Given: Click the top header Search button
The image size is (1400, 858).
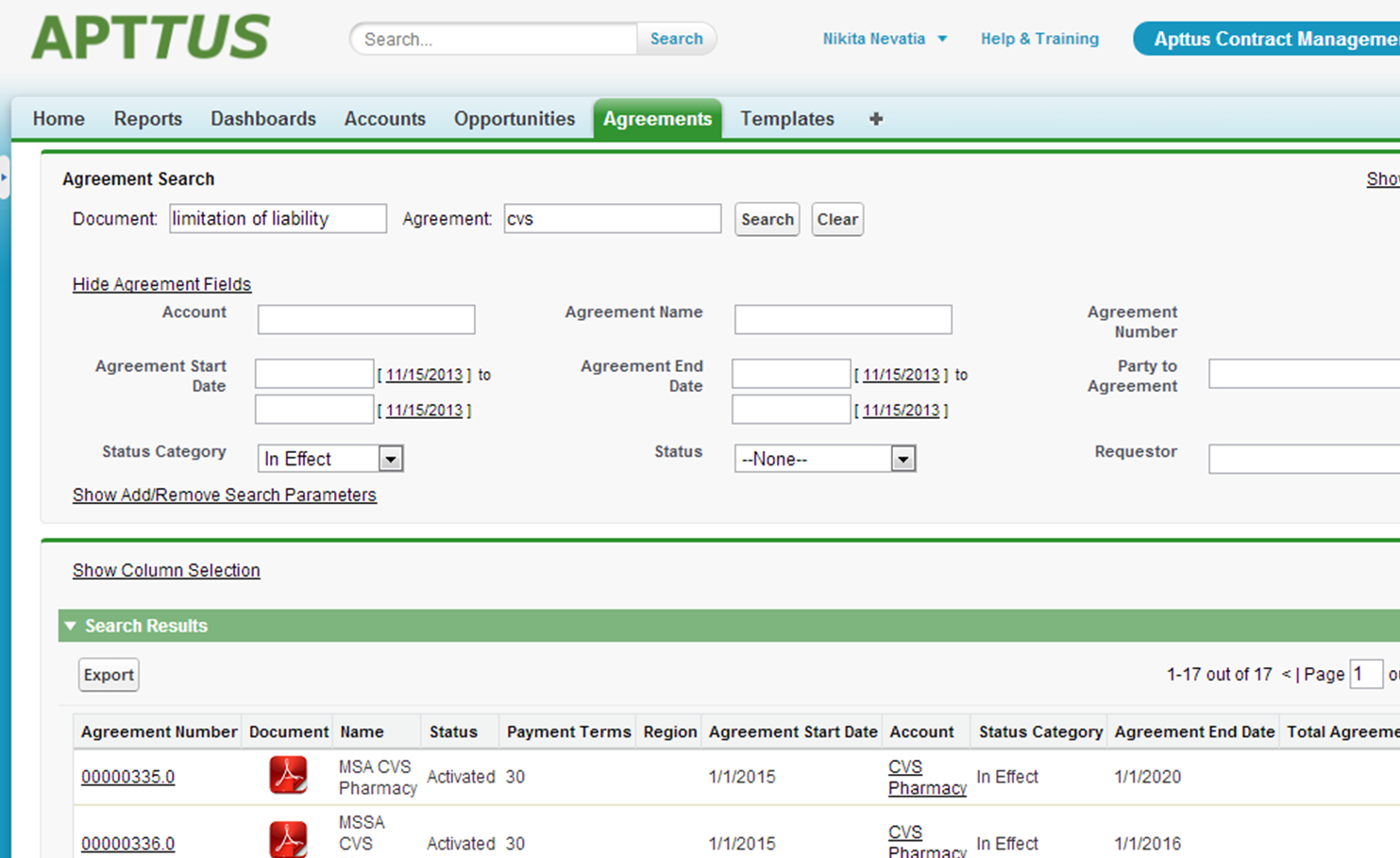Looking at the screenshot, I should pyautogui.click(x=677, y=39).
